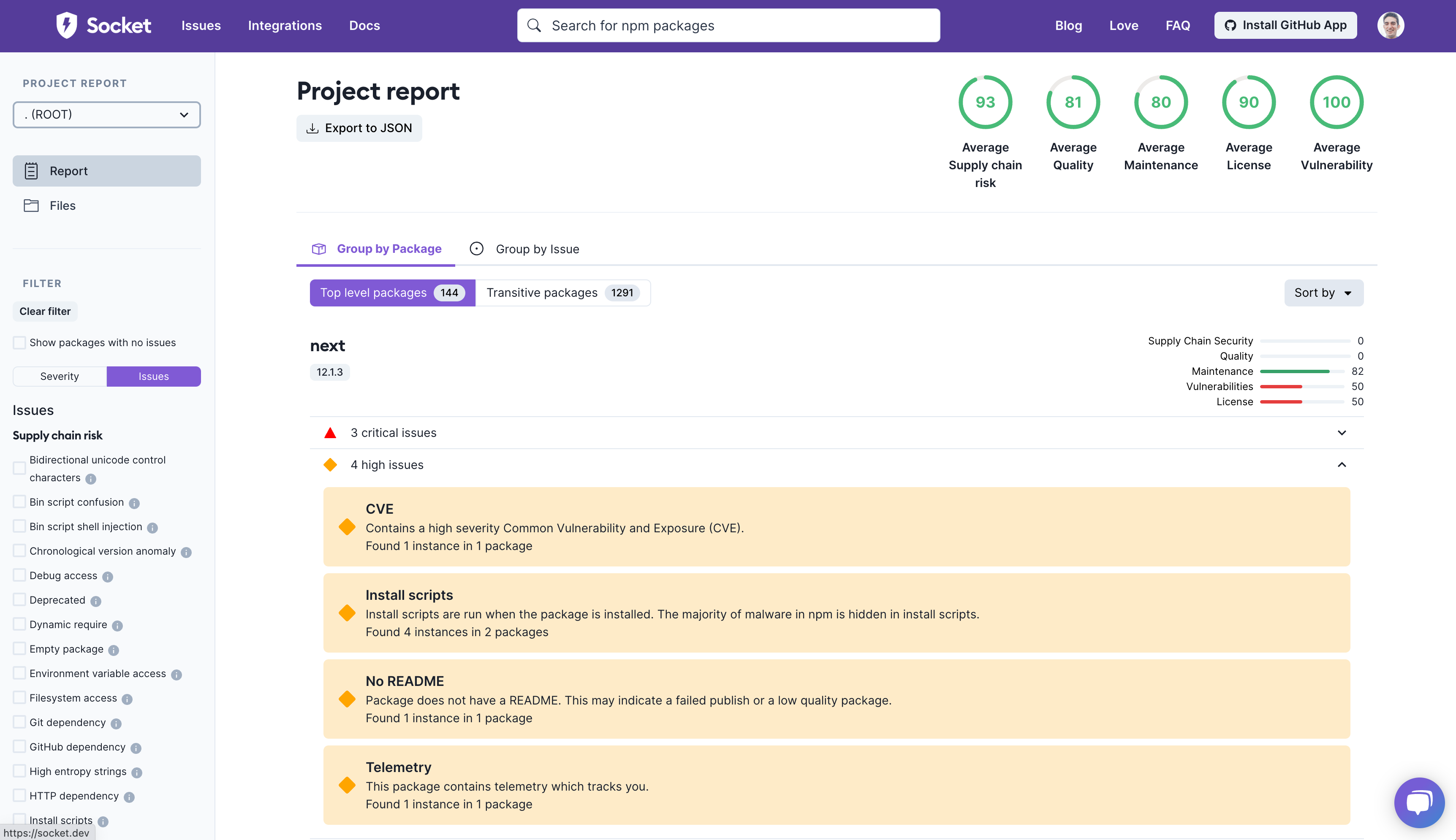The height and width of the screenshot is (840, 1456).
Task: Switch to Transitive packages tab
Action: tap(560, 292)
